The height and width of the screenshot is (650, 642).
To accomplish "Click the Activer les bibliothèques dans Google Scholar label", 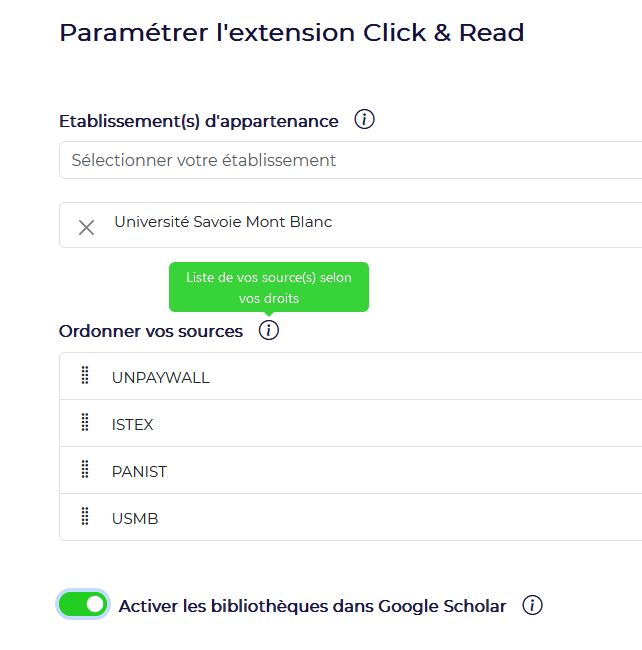I will pos(313,606).
